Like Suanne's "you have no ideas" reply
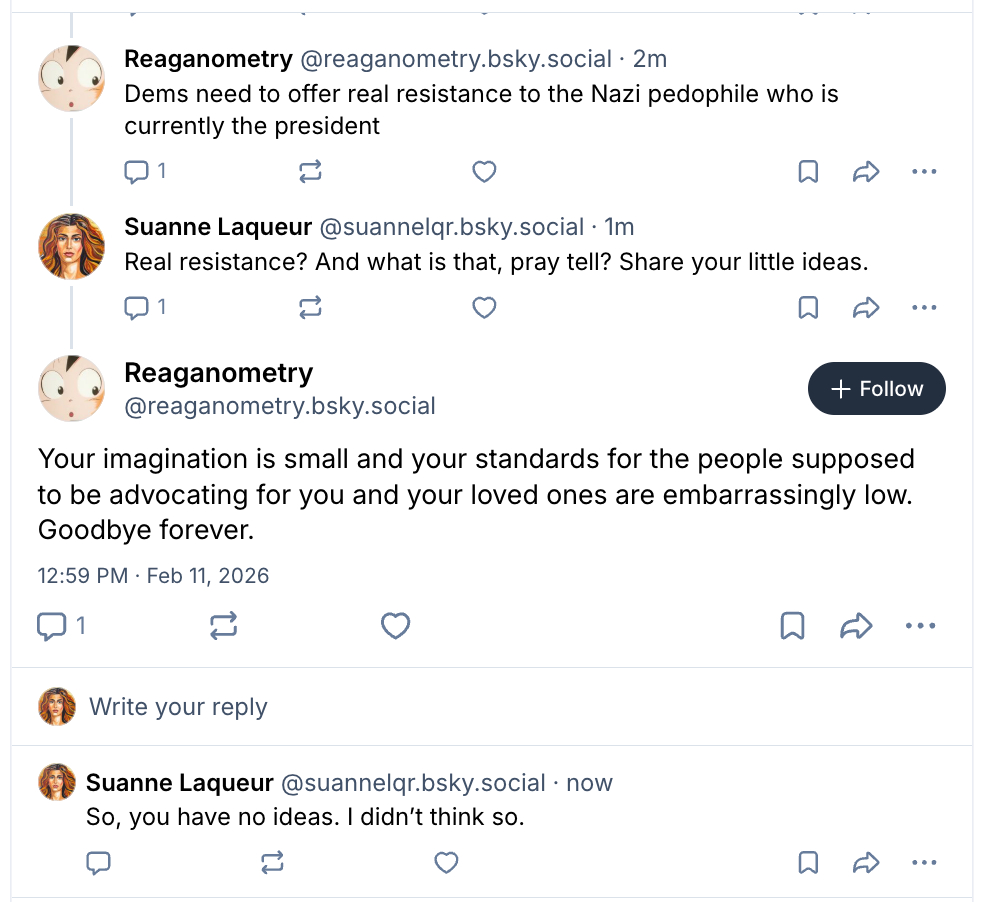The image size is (986, 902). click(446, 862)
